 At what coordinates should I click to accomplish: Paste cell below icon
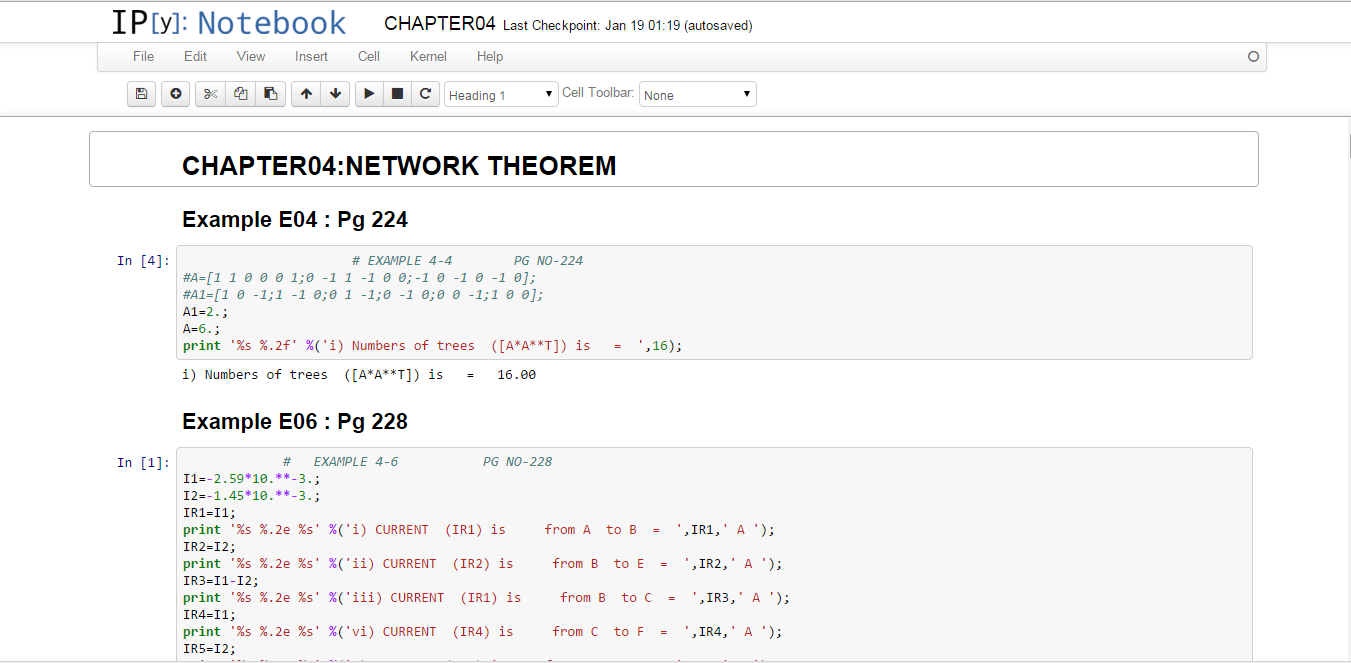tap(270, 94)
